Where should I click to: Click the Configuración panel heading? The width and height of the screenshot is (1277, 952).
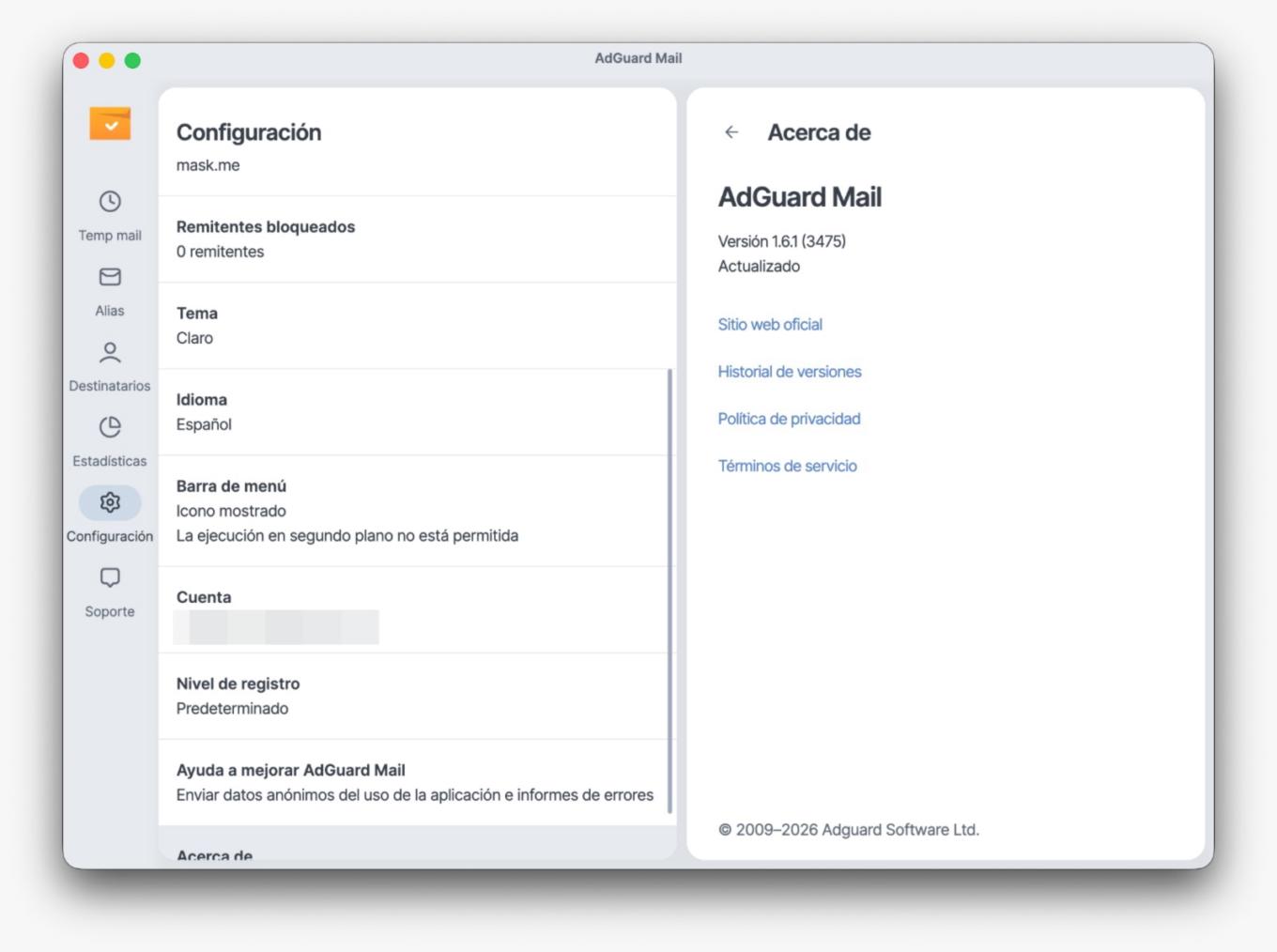249,132
